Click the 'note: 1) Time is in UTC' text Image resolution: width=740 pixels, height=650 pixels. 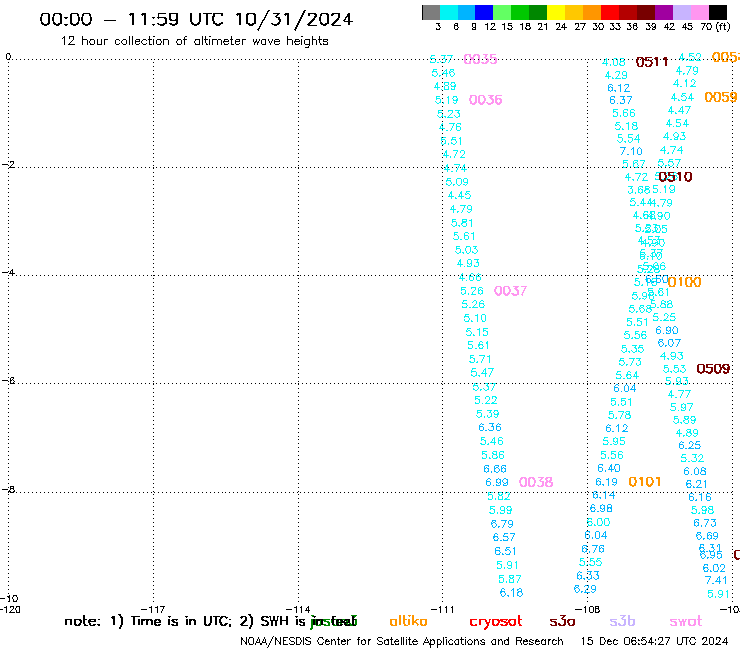(148, 621)
